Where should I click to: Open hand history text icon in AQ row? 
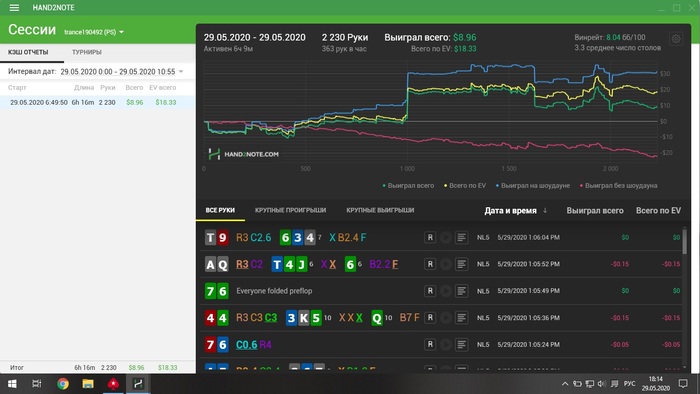462,264
